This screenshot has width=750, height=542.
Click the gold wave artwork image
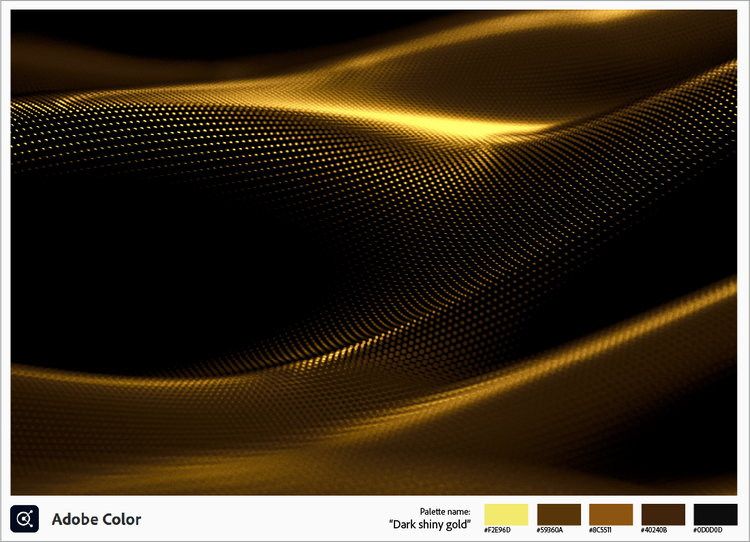(374, 252)
